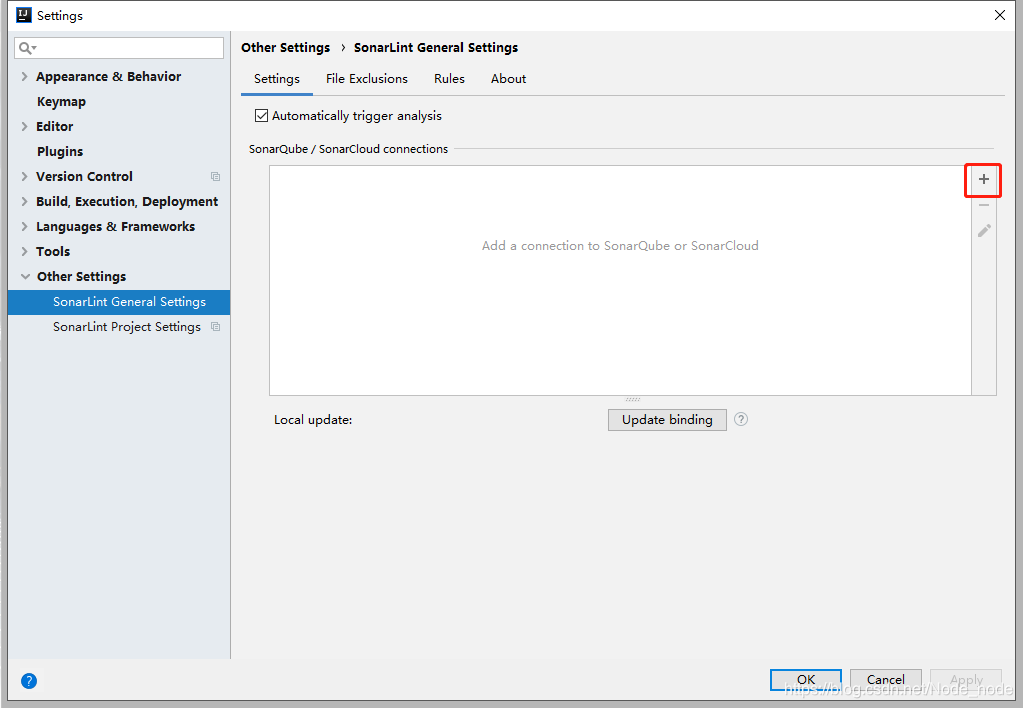Click Cancel button
Screen dimensions: 1023x708
[885, 679]
